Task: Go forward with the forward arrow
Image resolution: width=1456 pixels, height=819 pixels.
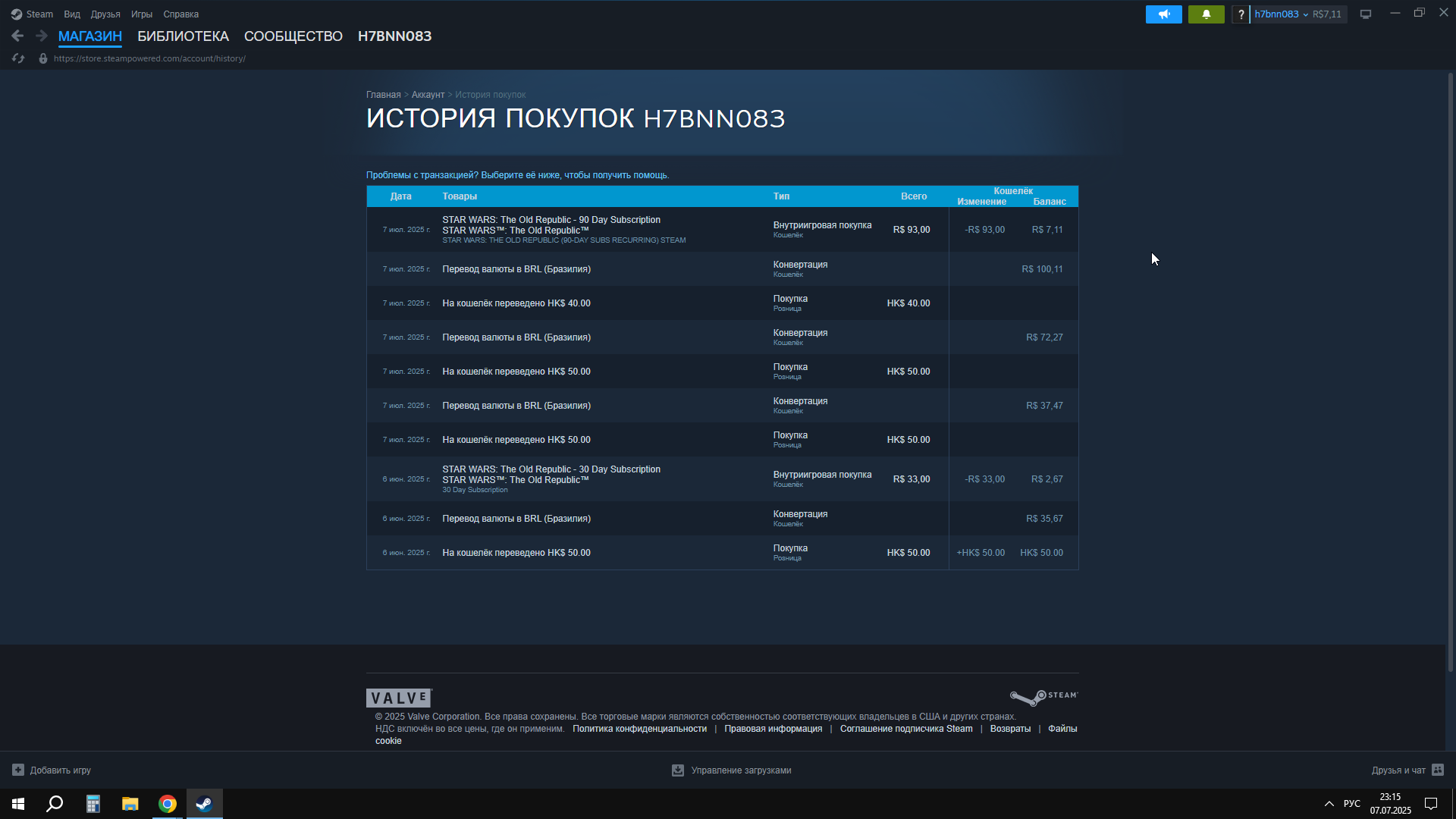Action: coord(42,36)
